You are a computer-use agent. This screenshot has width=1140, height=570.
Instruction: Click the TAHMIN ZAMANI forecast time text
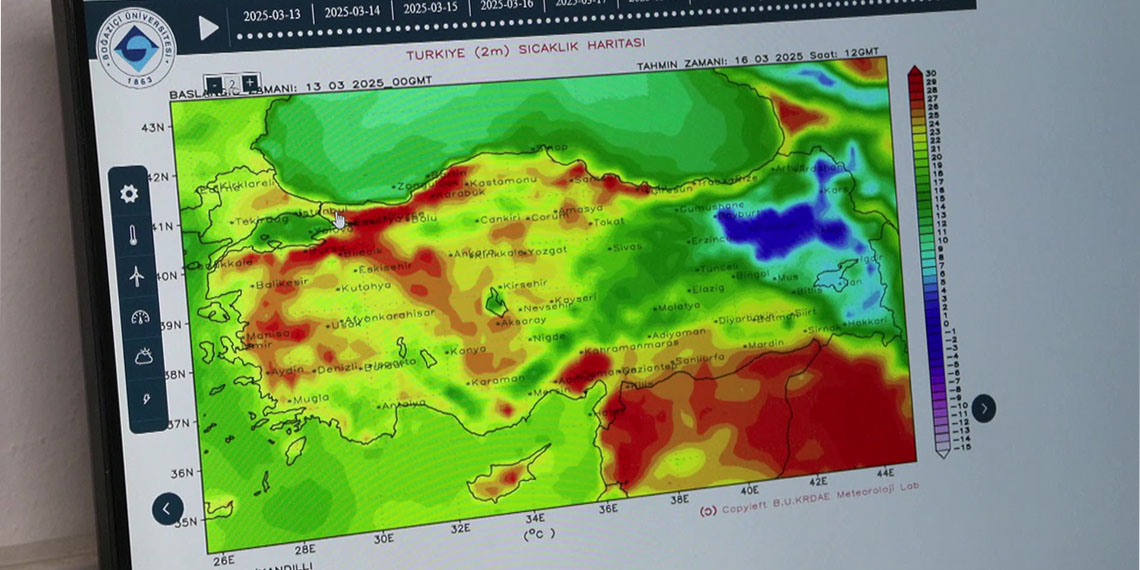click(x=757, y=59)
